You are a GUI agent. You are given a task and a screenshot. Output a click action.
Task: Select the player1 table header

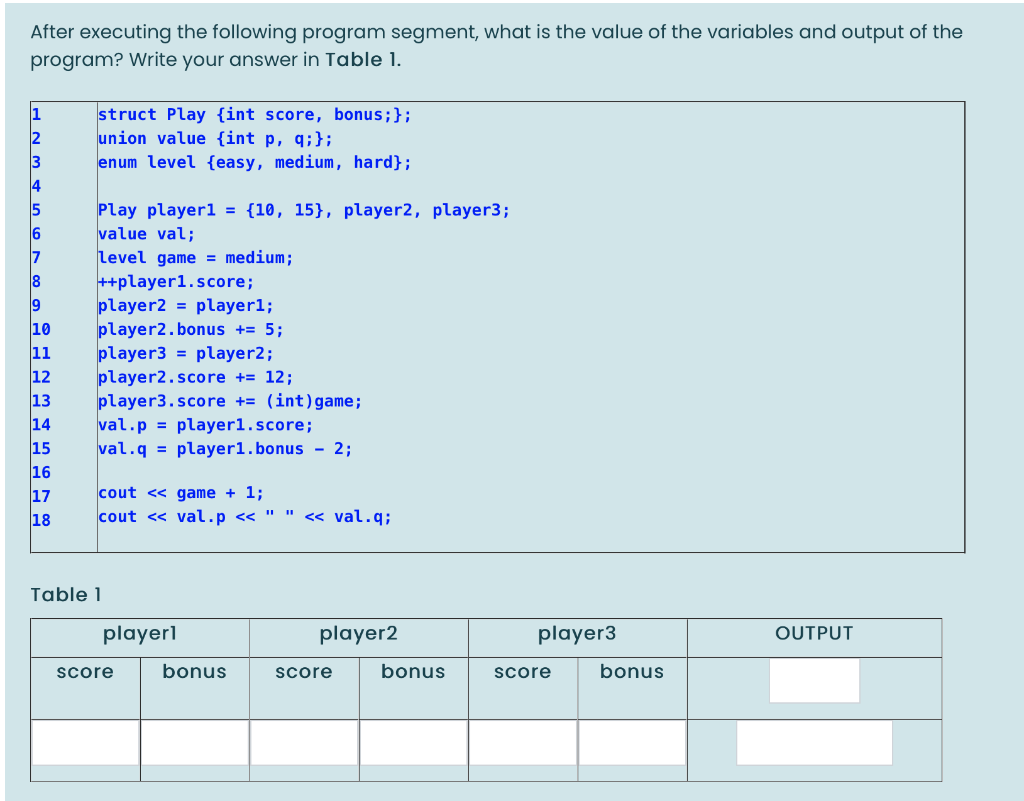click(x=139, y=634)
